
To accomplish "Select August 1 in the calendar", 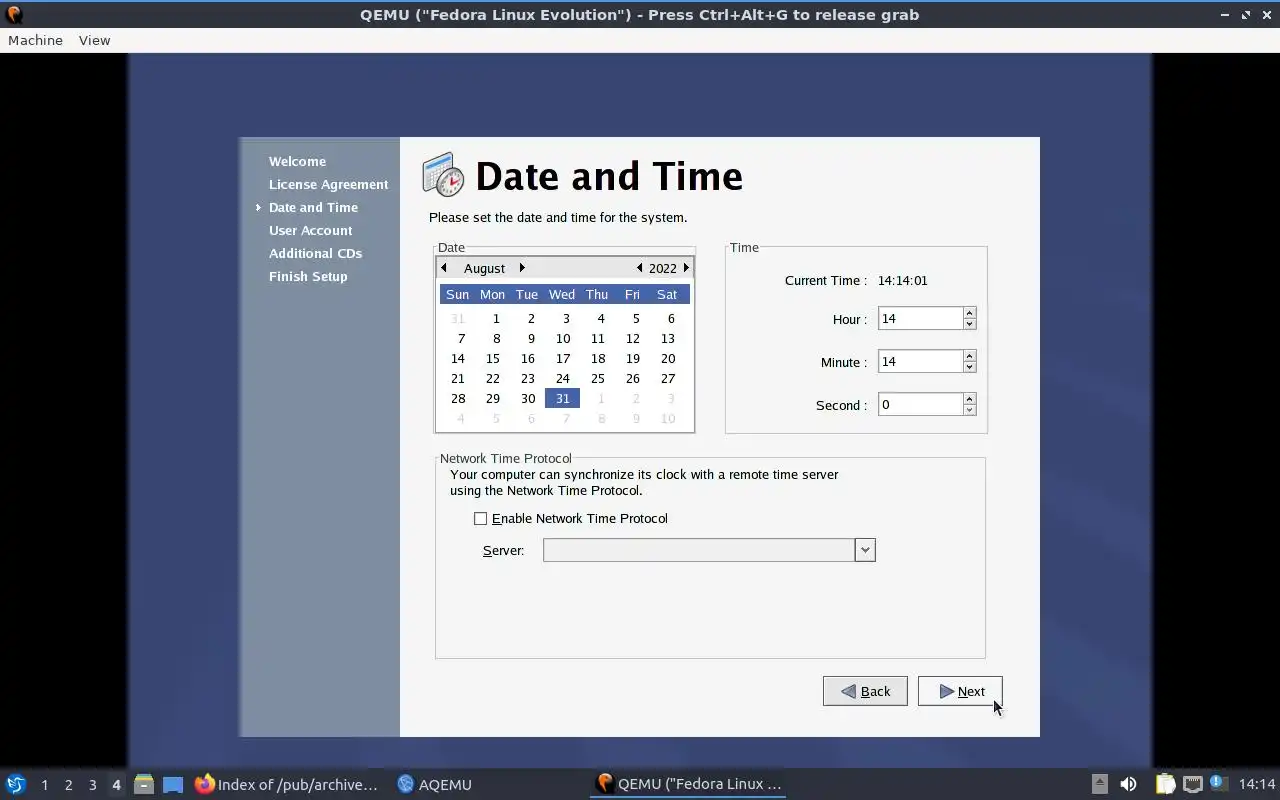I will coord(496,318).
